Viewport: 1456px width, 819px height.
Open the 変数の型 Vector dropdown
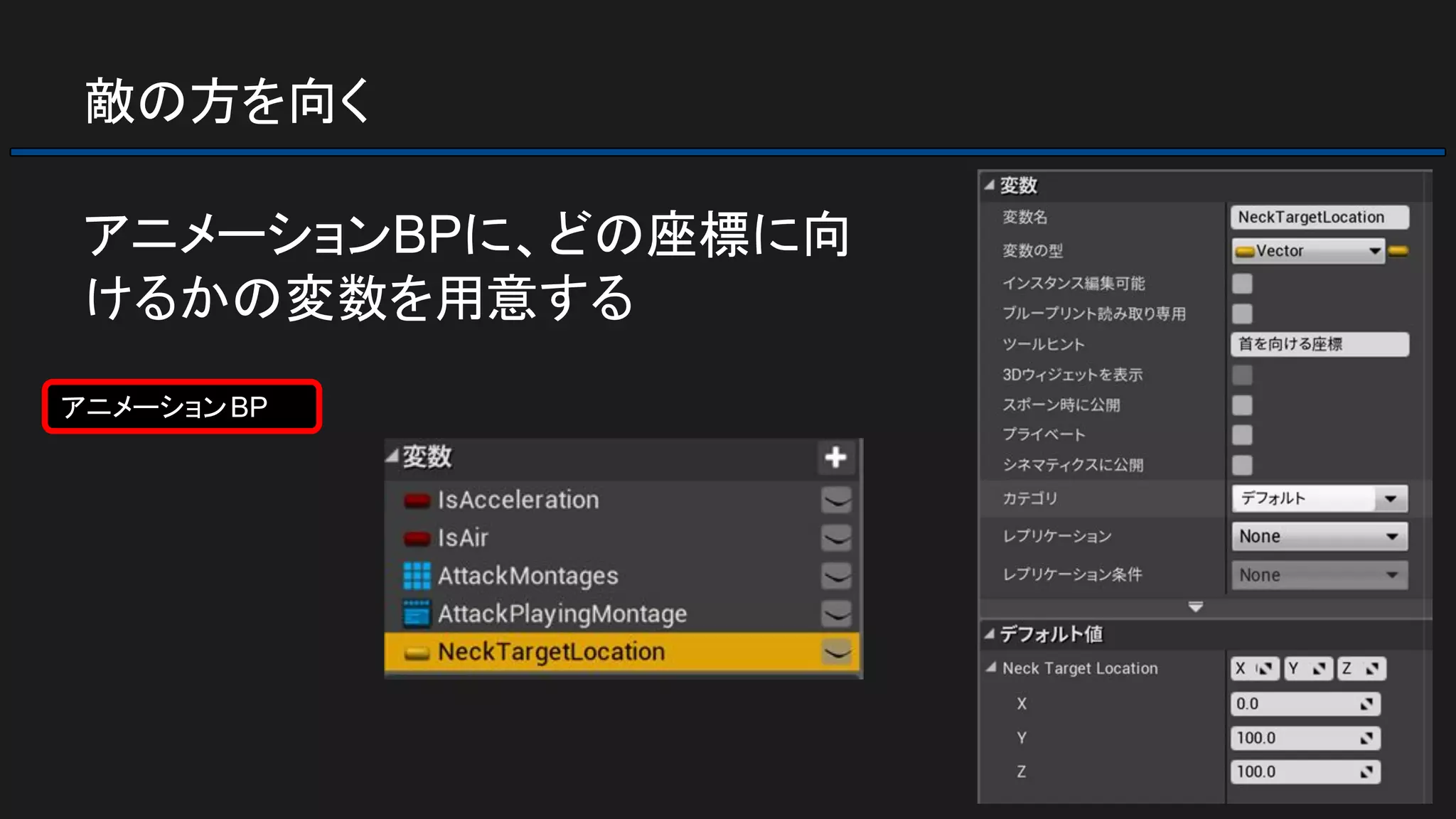pyautogui.click(x=1308, y=251)
